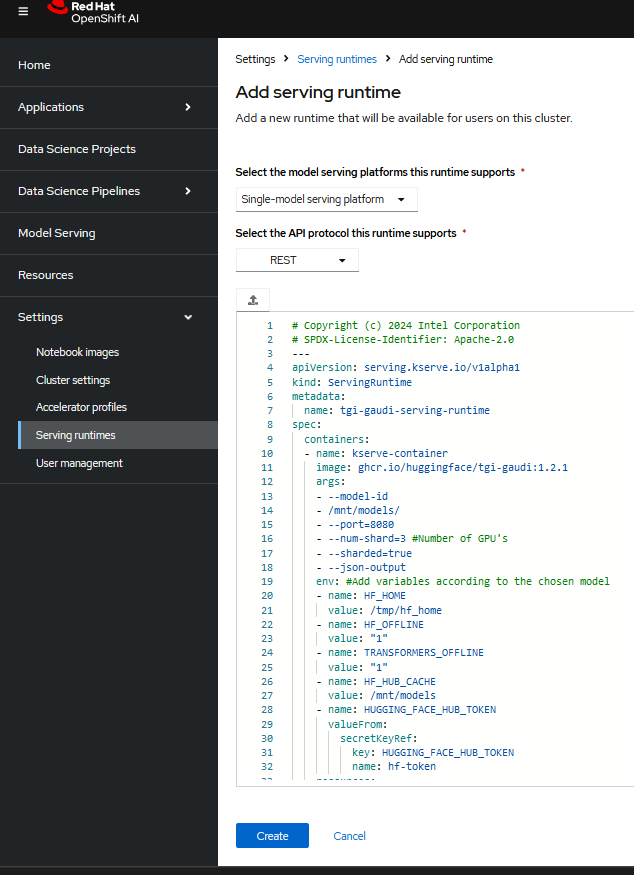Click the Red Hat OpenShift AI logo

coord(92,12)
